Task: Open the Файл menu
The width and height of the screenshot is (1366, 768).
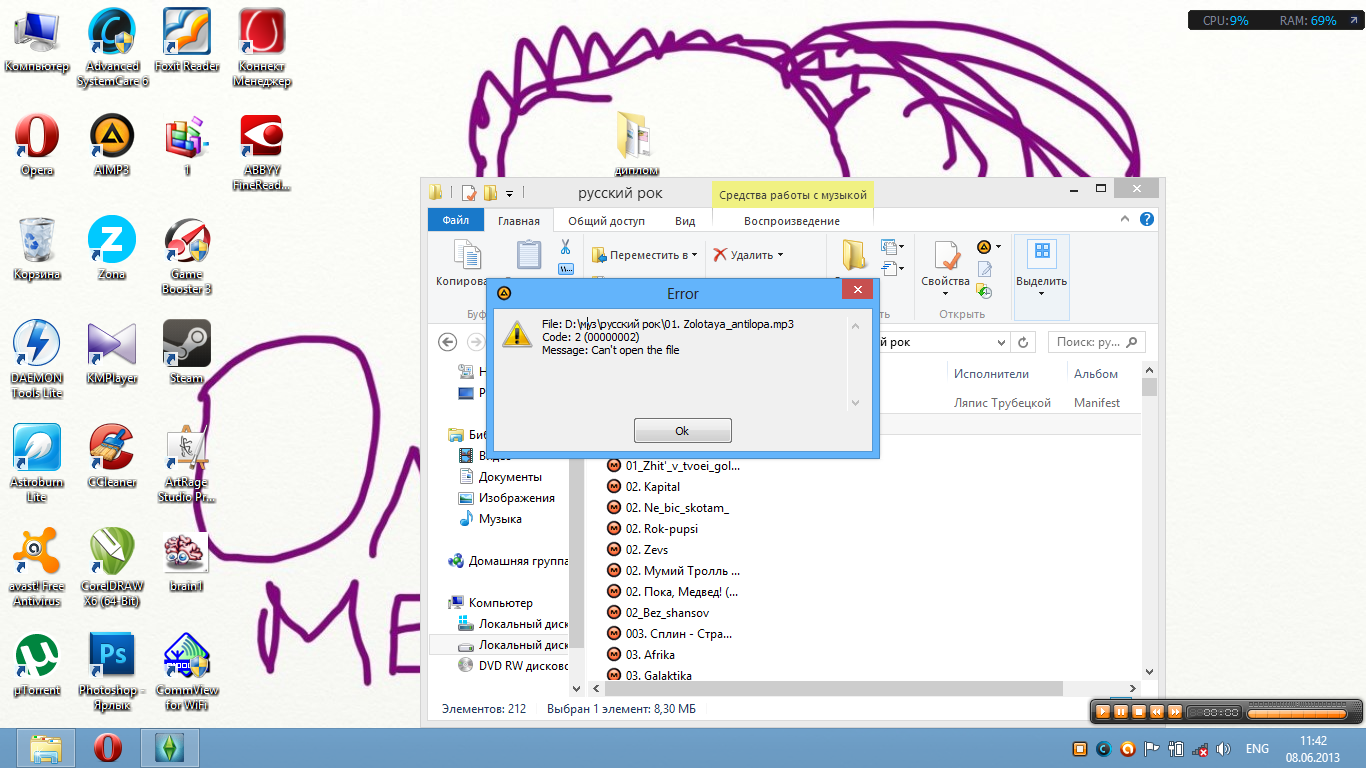Action: pyautogui.click(x=456, y=221)
